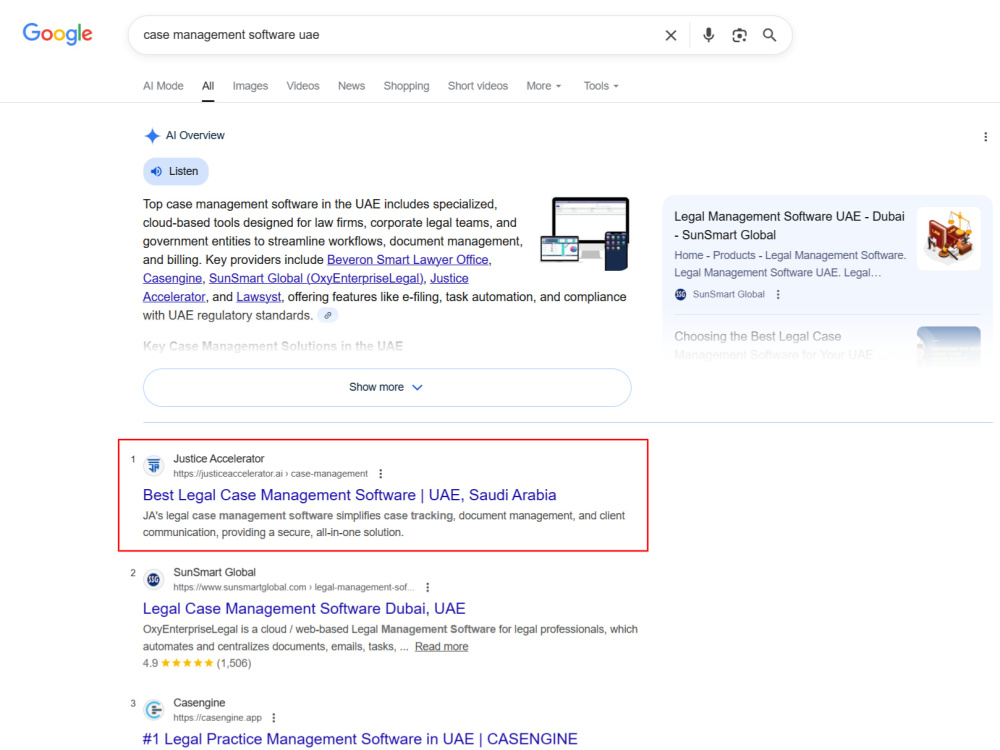Click SunSmart Global favicon in side card
1000x750 pixels.
pyautogui.click(x=680, y=294)
